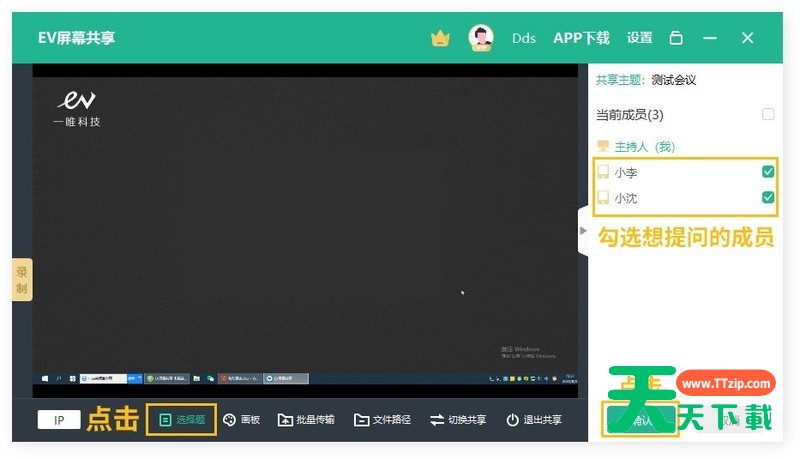Screen dimensions: 800x459
Task: Open the 画板 drawing board
Action: (241, 420)
